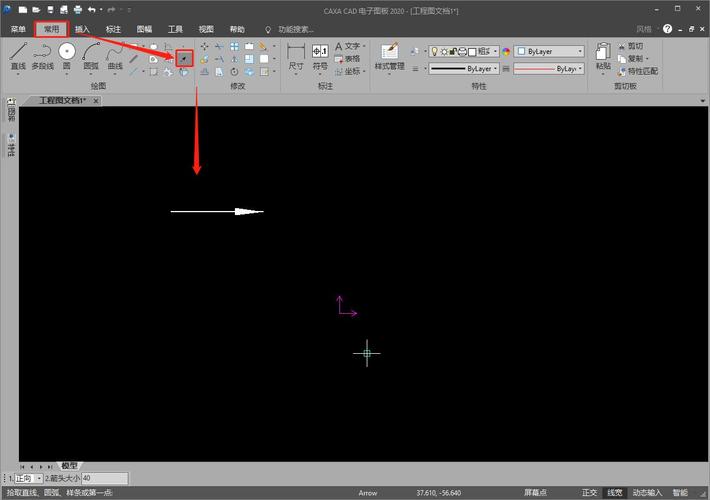This screenshot has height=500, width=710.
Task: Click the print icon in quick access
Action: pyautogui.click(x=78, y=10)
